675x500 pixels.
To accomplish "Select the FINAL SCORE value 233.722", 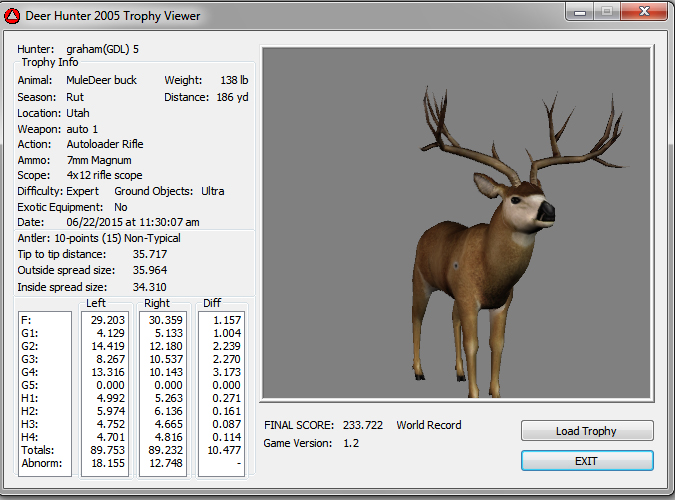I will pos(362,425).
